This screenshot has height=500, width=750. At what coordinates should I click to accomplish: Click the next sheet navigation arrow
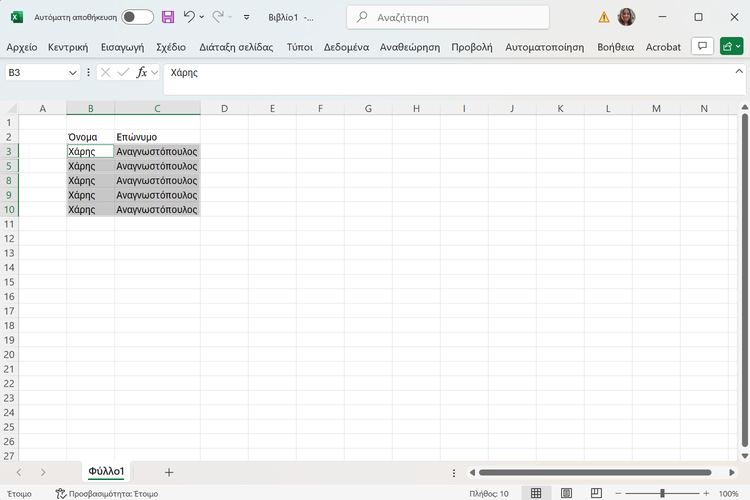coord(43,473)
